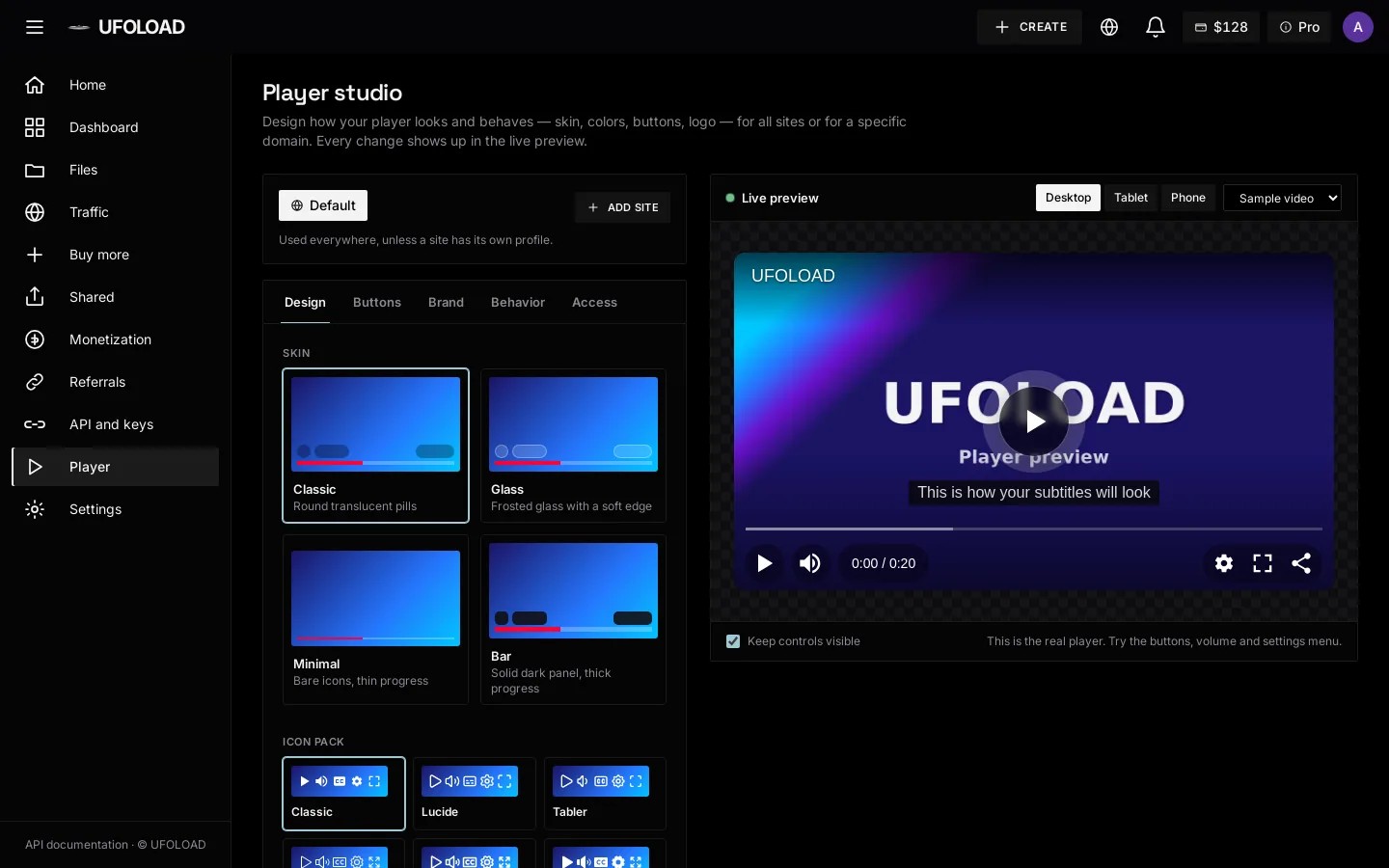Switch to the Buttons tab
This screenshot has width=1389, height=868.
tap(377, 302)
